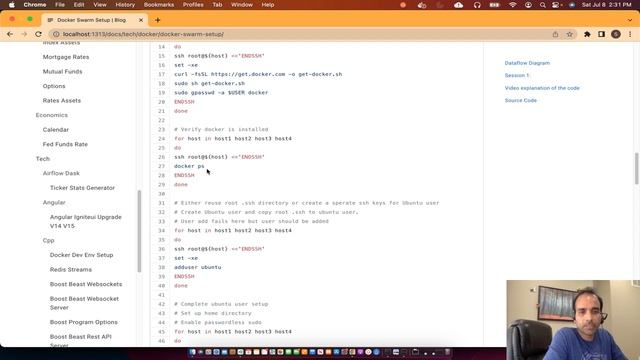Open Angular Igniteui Upgrade V14 V15 page
640x360 pixels.
[x=86, y=221]
